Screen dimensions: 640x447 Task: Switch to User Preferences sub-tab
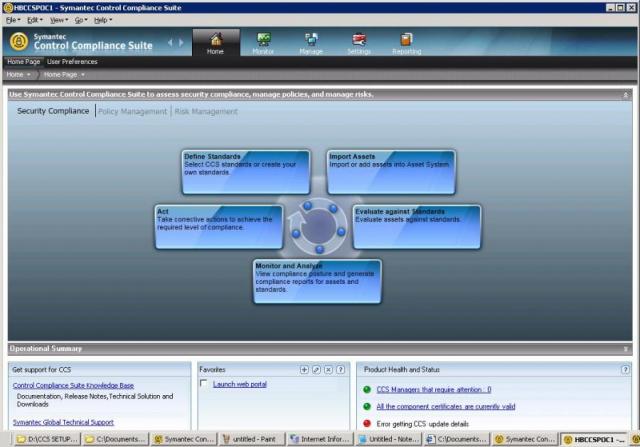pos(72,62)
